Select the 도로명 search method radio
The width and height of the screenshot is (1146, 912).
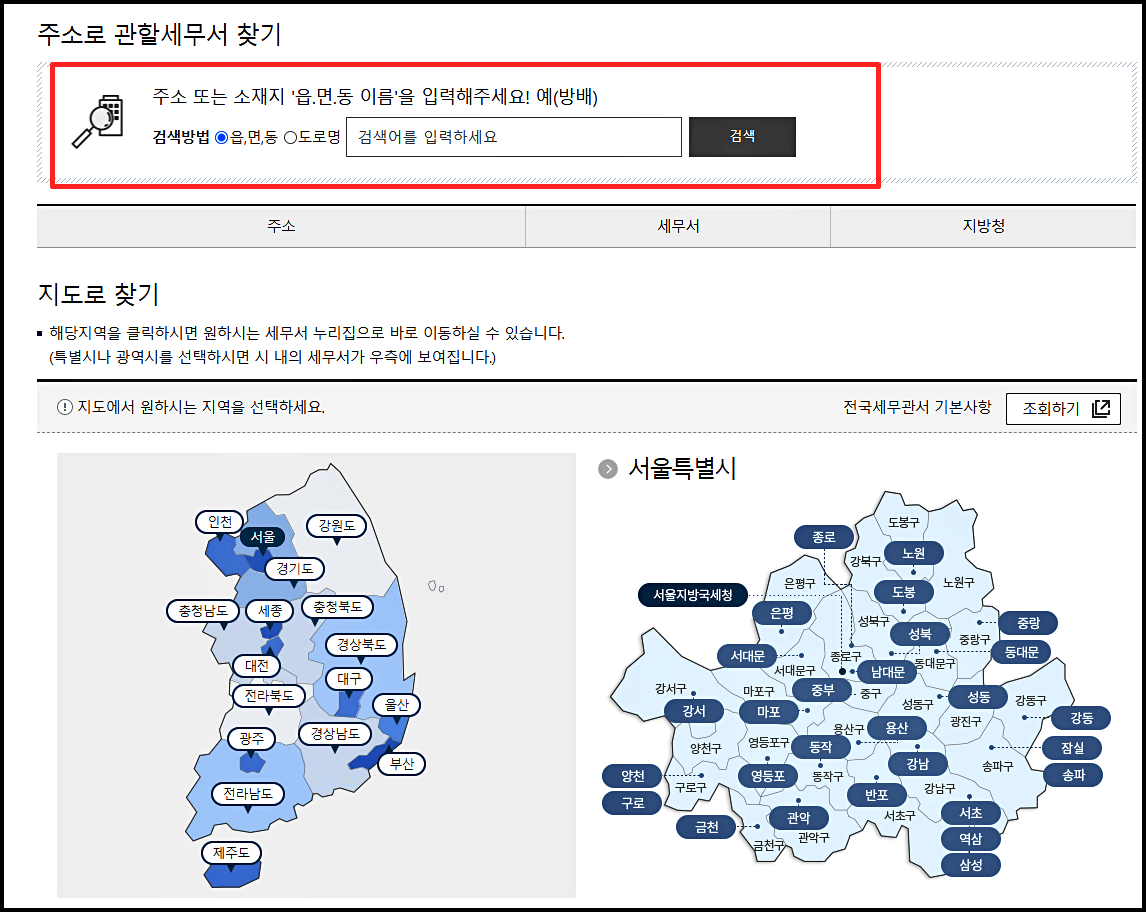click(290, 137)
